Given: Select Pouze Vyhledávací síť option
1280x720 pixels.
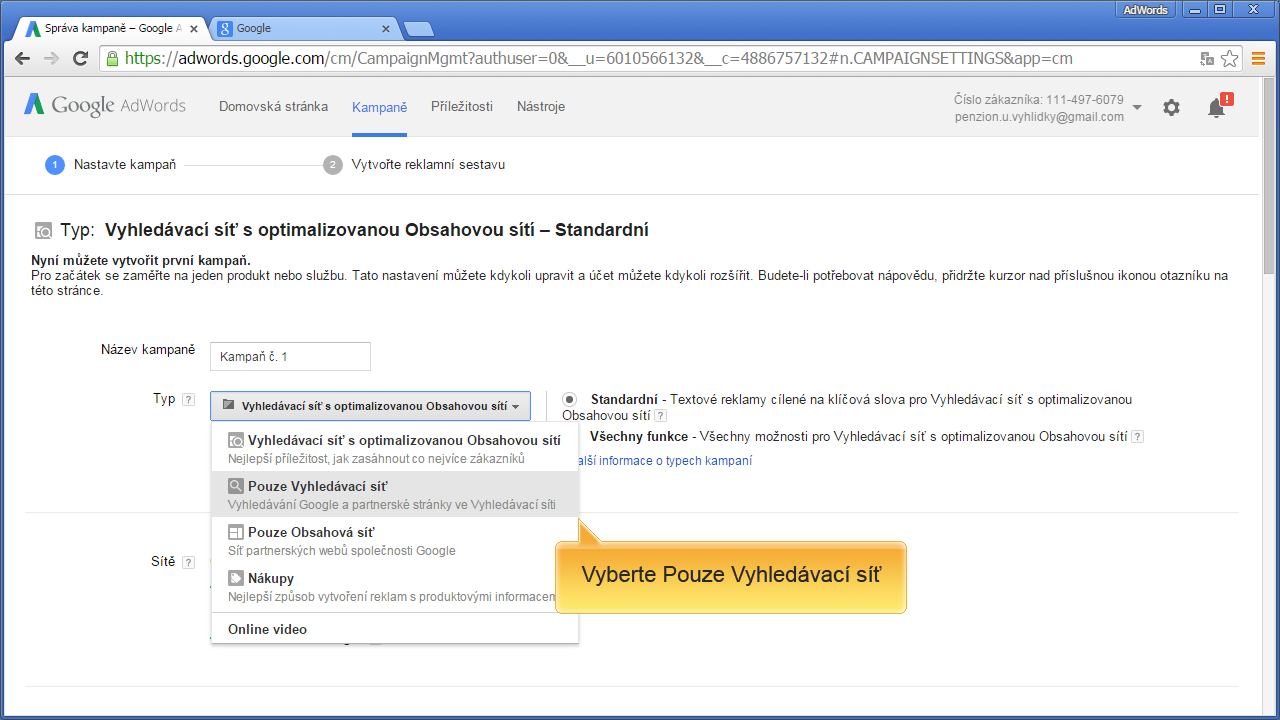Looking at the screenshot, I should pyautogui.click(x=394, y=494).
